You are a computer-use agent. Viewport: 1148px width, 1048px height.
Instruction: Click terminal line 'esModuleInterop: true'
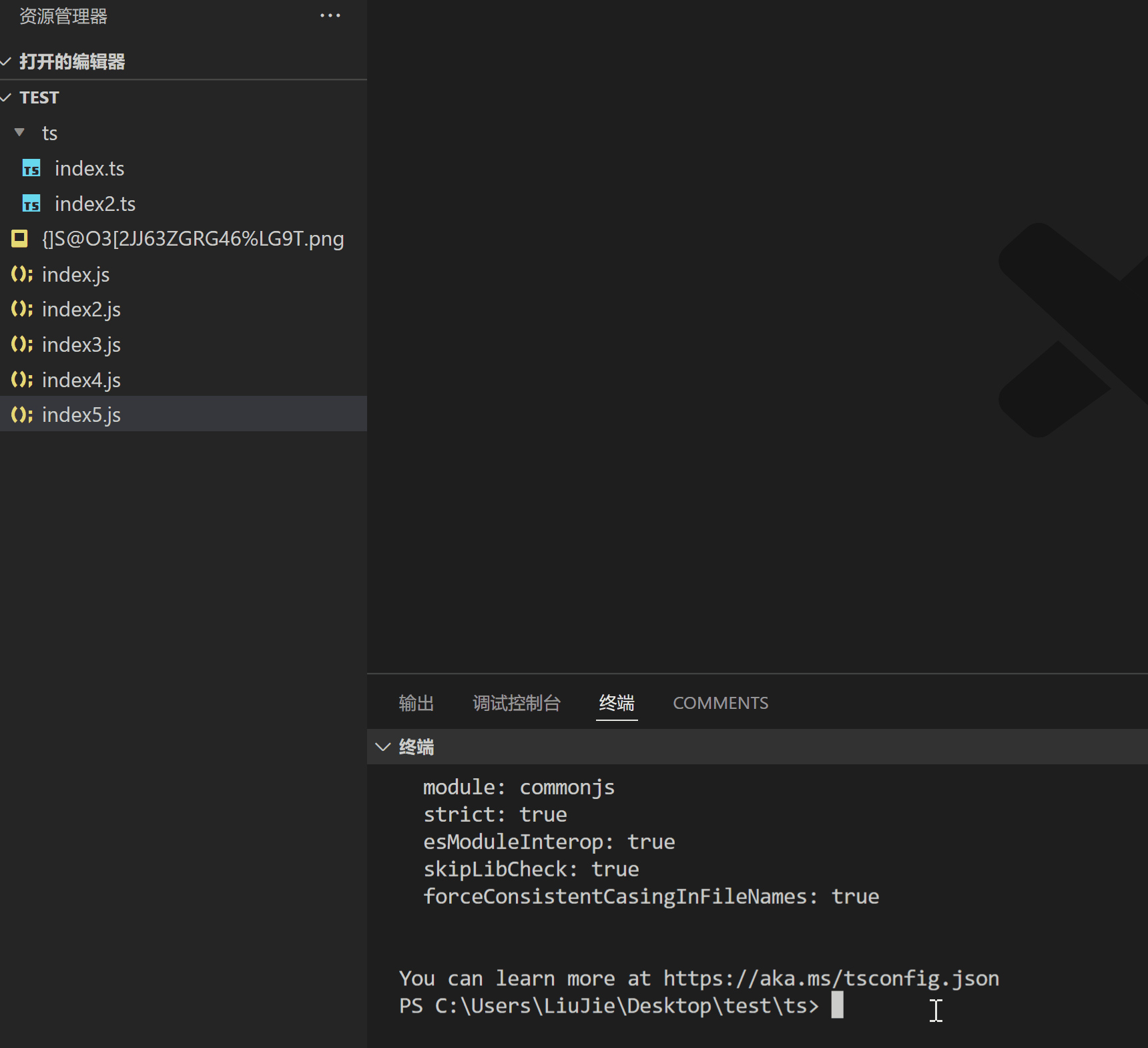[x=549, y=842]
